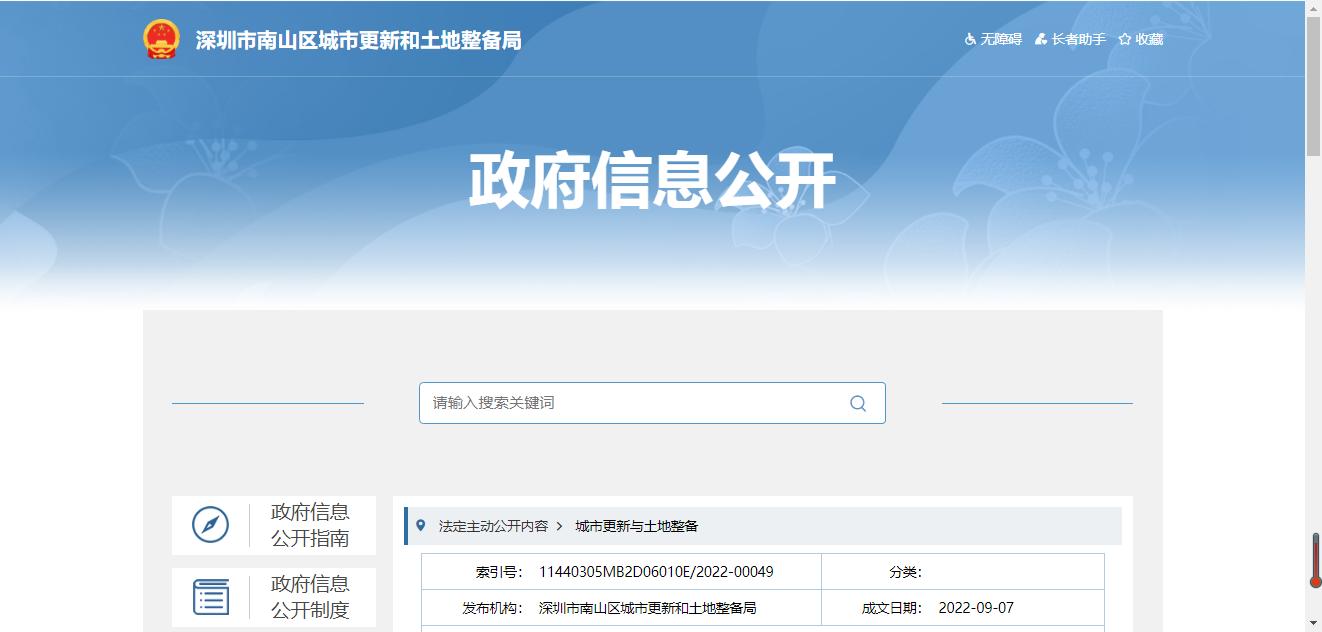Click the scrollbar down arrow
Screen dimensions: 1322x632
1313,623
